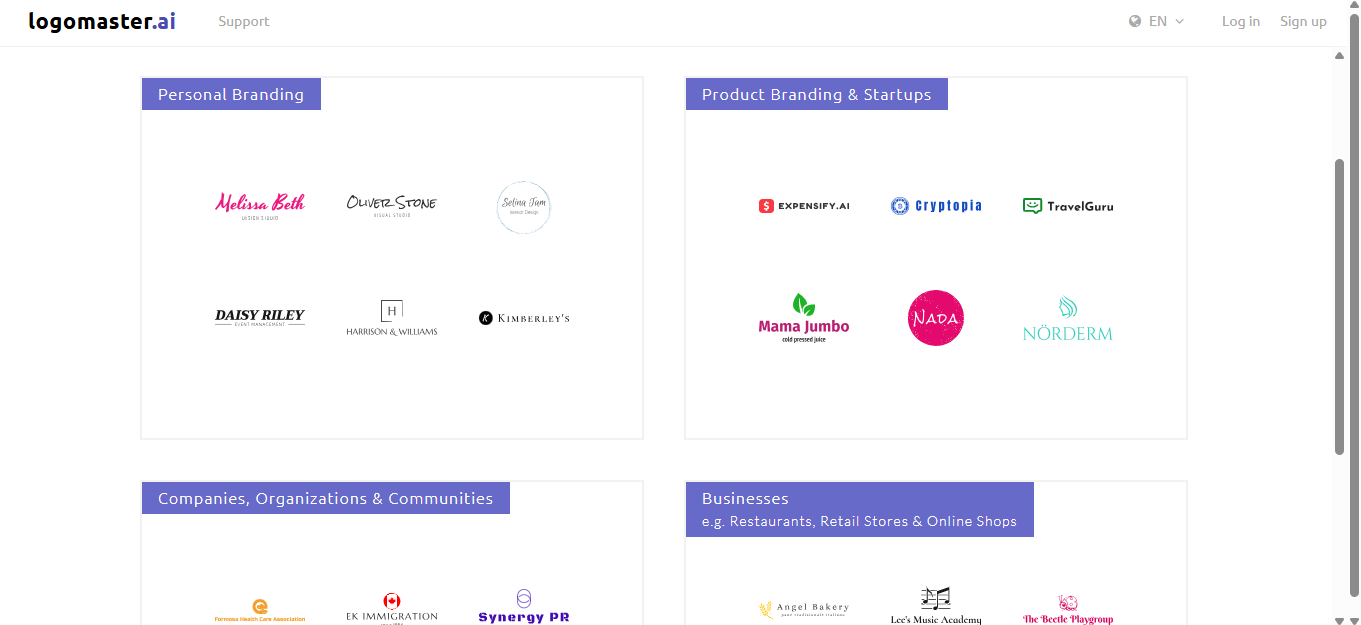This screenshot has width=1361, height=625.
Task: Select the Mama Jumbo leaf logo
Action: pos(804,318)
